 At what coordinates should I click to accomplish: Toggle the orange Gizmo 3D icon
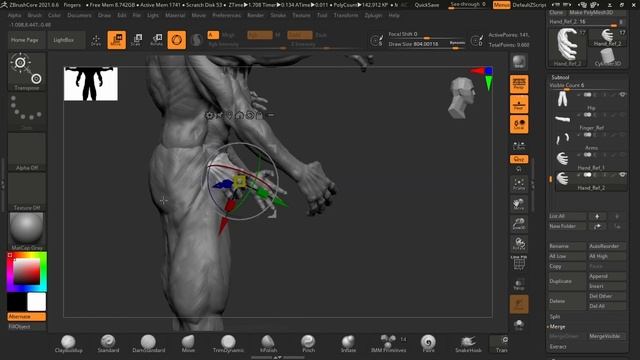pos(176,40)
